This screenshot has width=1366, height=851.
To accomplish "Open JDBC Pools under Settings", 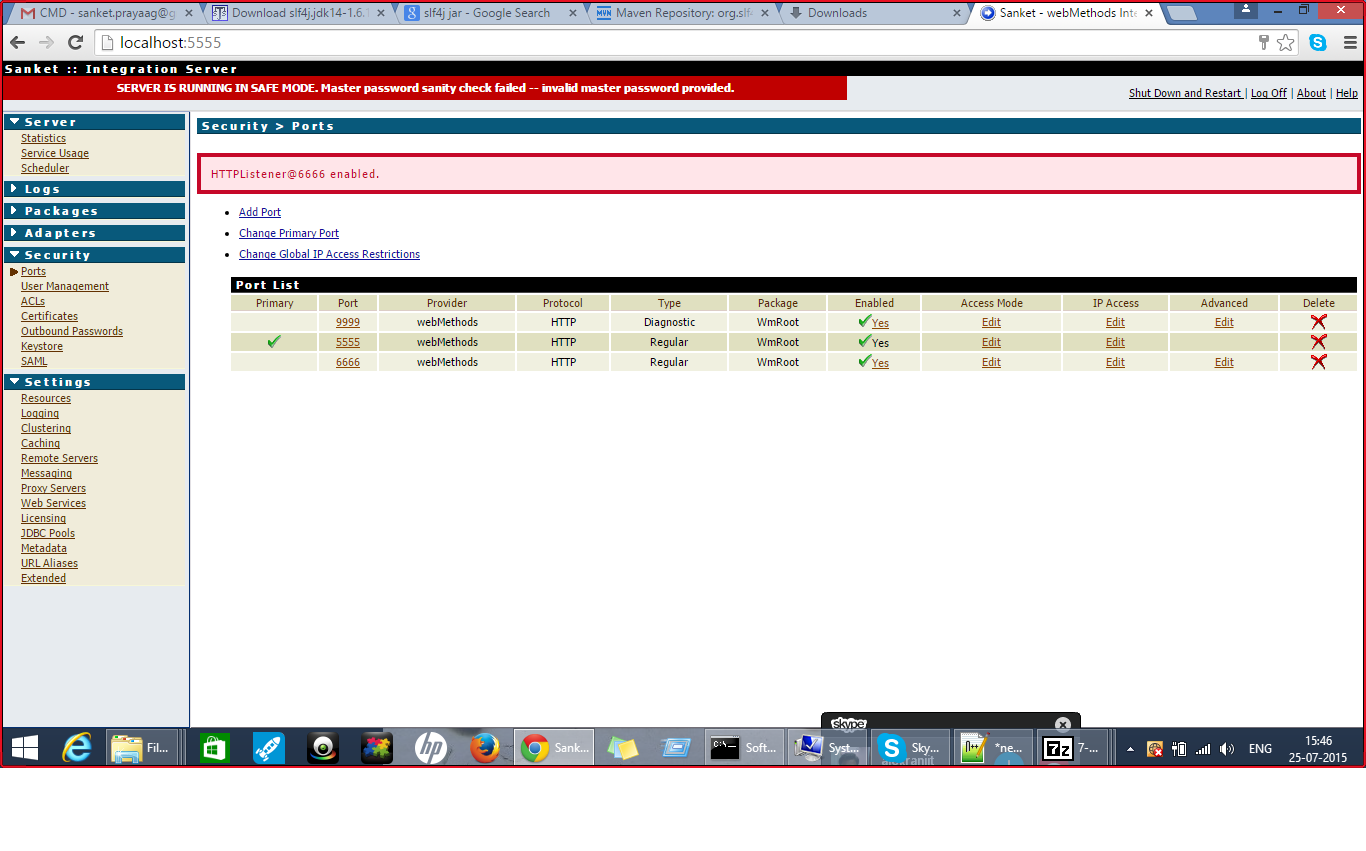I will point(48,533).
